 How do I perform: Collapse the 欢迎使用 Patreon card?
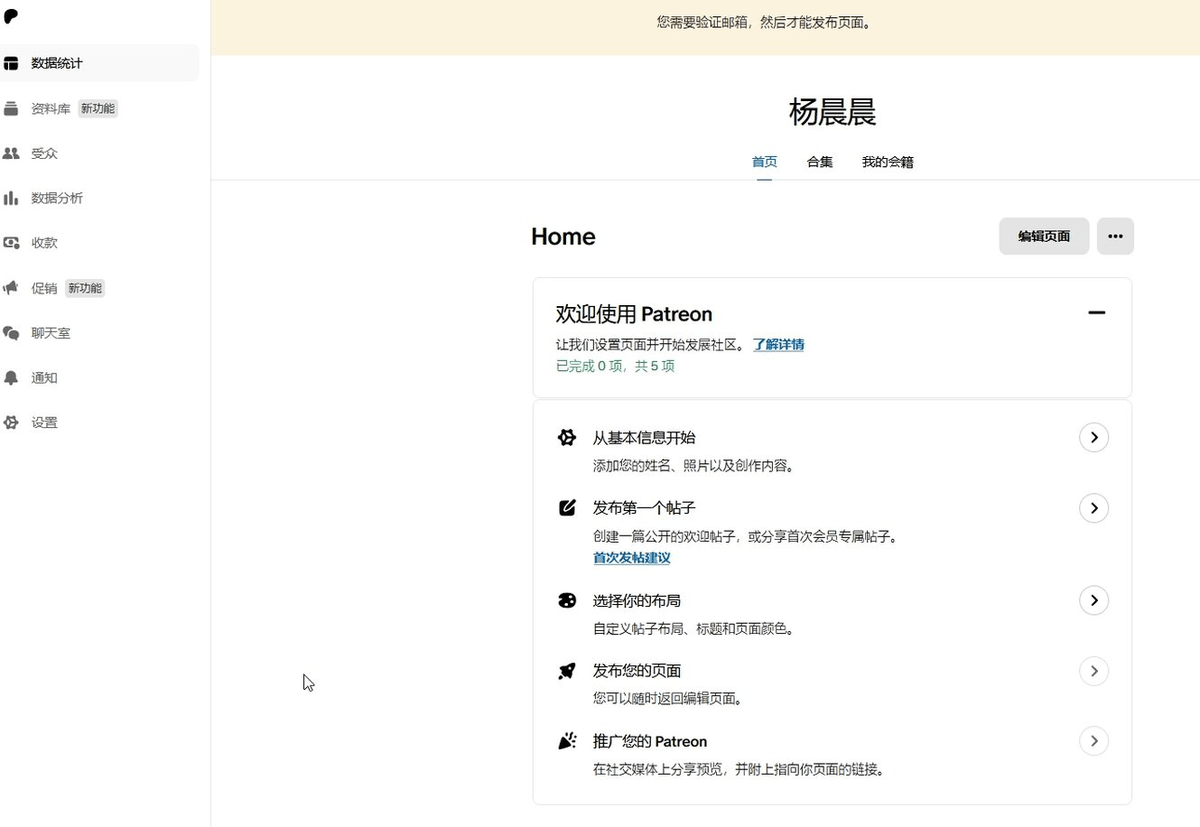tap(1097, 313)
